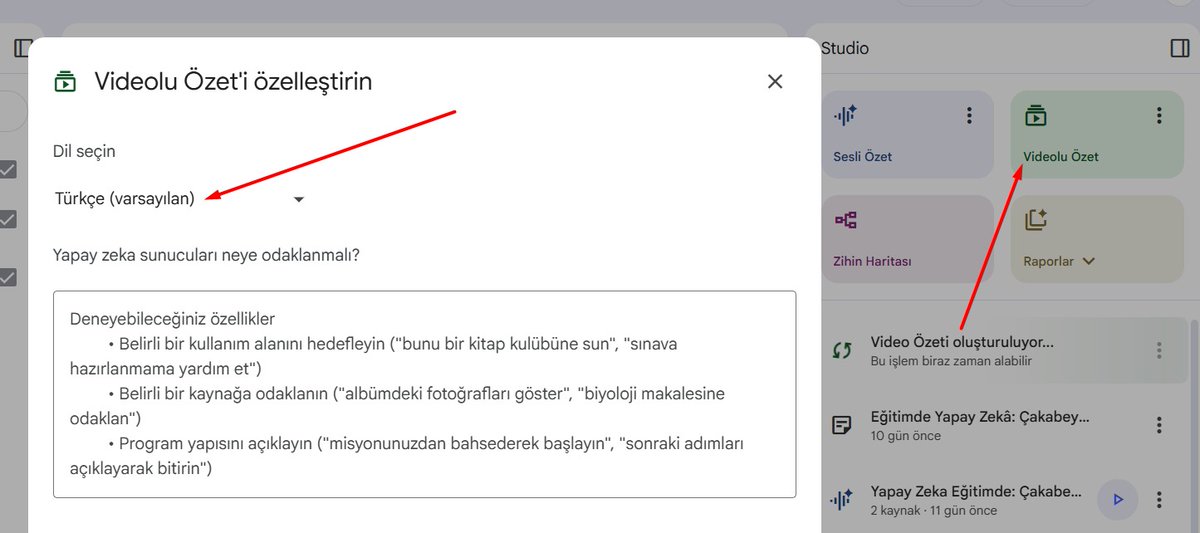Play the Yapay Zeka Eğitimde audio overview
The width and height of the screenshot is (1200, 533).
pos(1118,500)
